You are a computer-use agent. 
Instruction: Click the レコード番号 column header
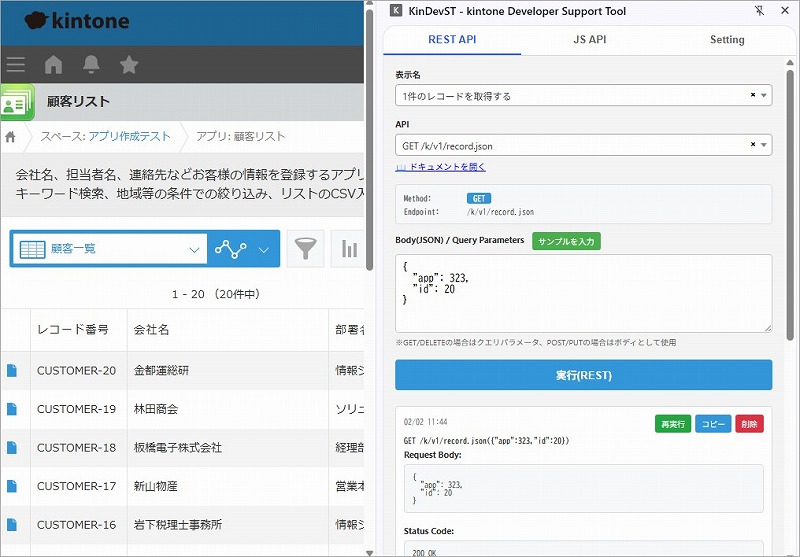click(x=79, y=330)
